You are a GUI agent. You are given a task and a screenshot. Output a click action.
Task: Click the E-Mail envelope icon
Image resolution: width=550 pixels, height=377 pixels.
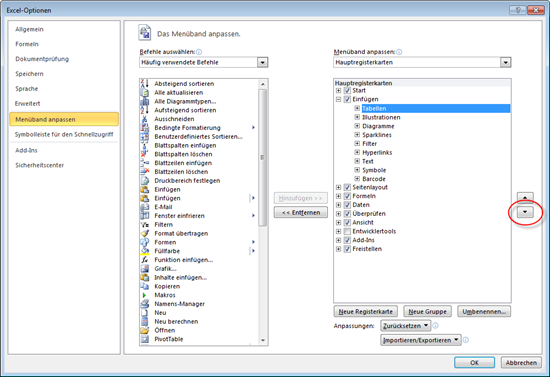145,207
